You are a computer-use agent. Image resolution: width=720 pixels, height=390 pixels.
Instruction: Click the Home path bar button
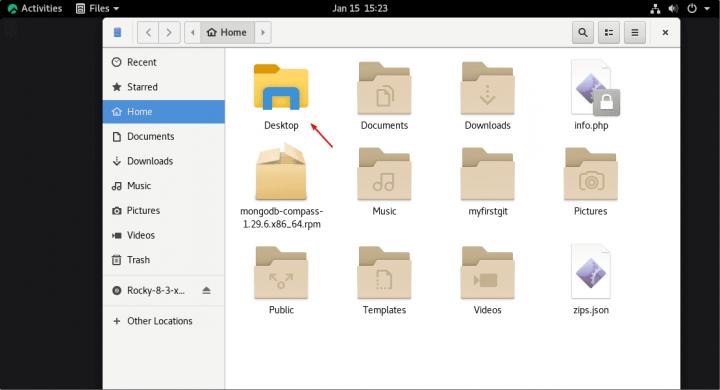coord(227,33)
